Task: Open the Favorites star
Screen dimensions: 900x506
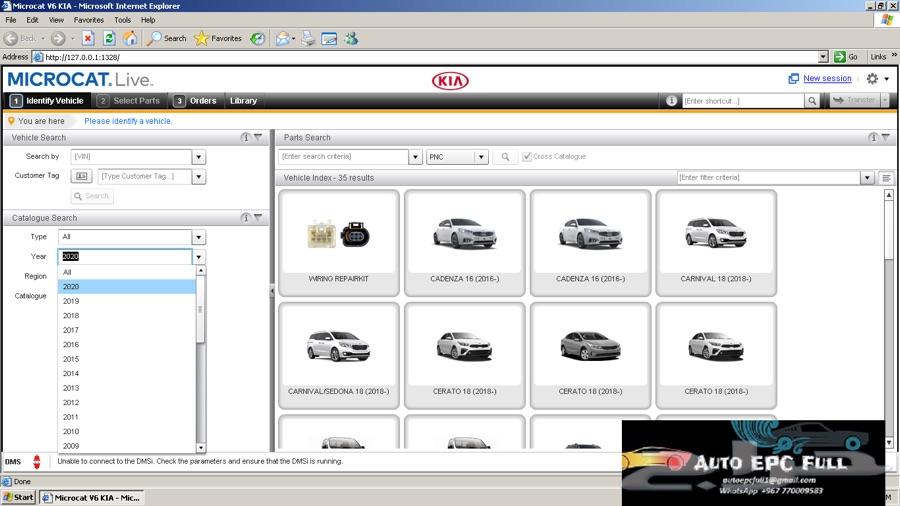Action: click(x=218, y=38)
